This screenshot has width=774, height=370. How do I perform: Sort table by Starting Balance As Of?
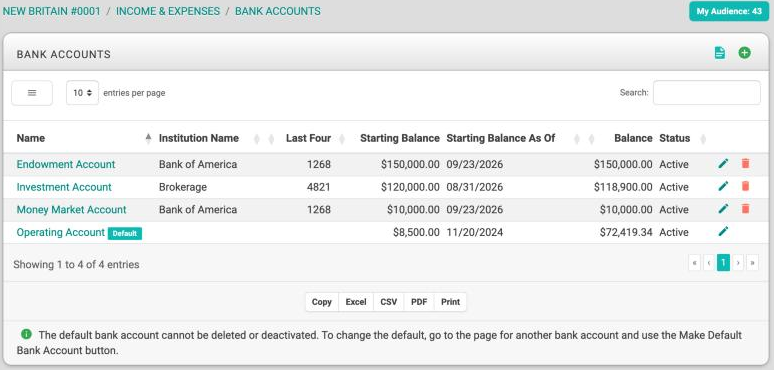(501, 138)
